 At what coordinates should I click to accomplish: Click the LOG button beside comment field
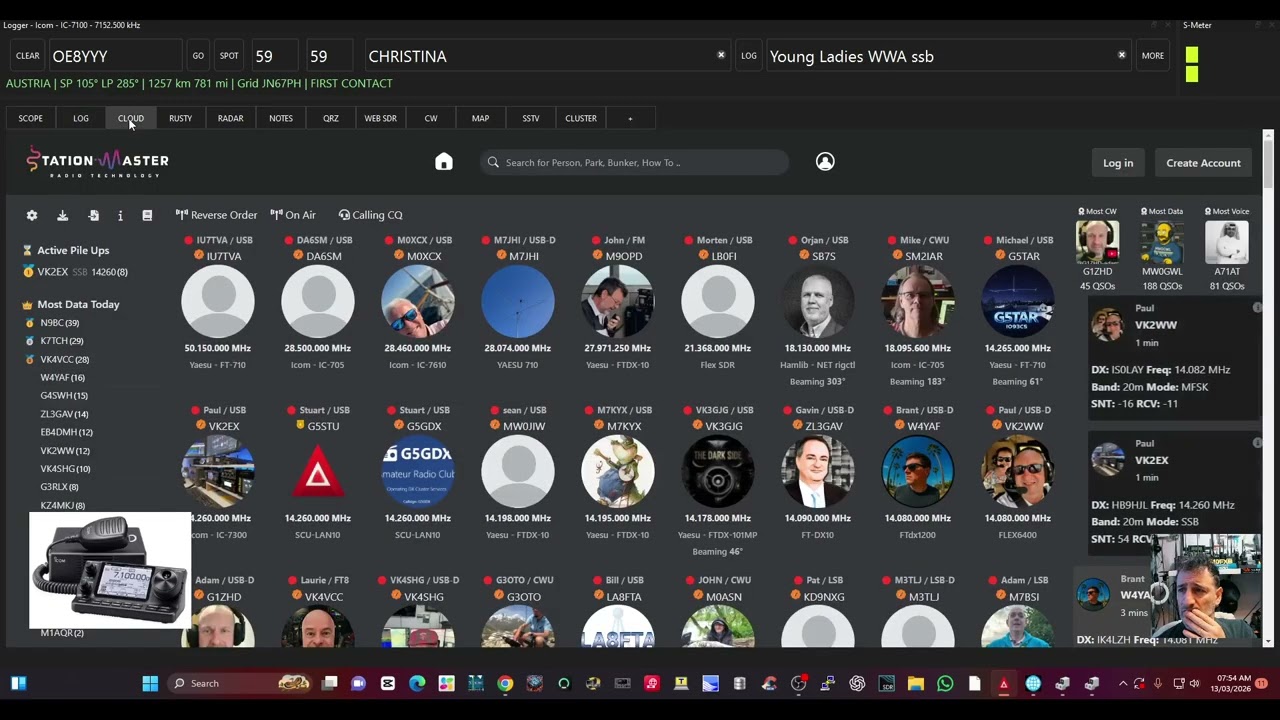click(x=749, y=56)
